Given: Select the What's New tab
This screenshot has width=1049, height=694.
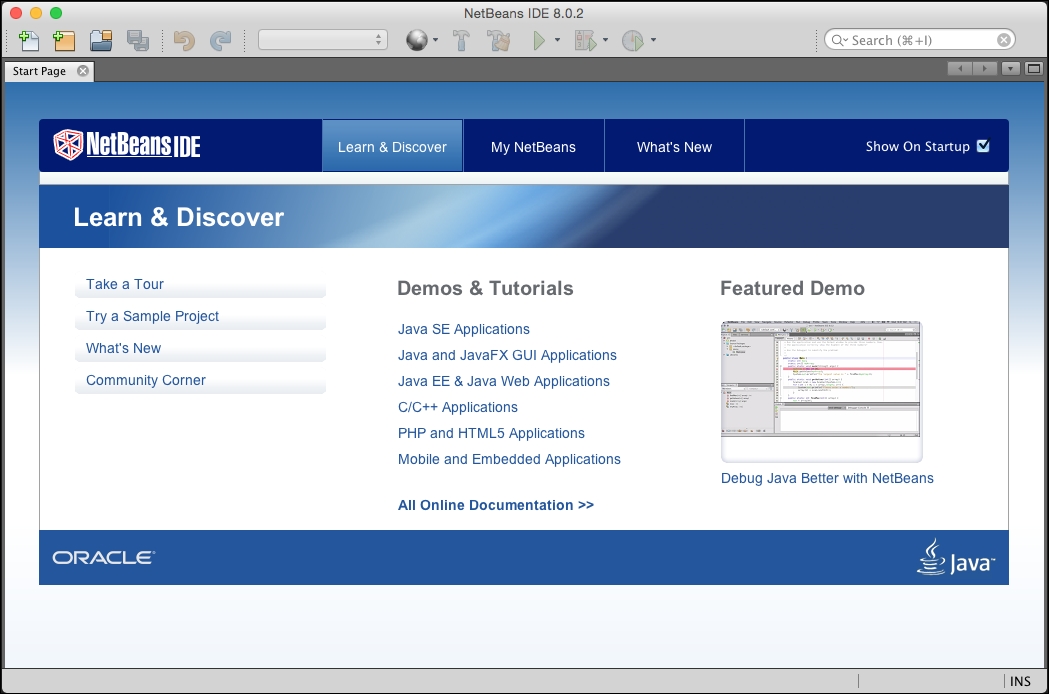Looking at the screenshot, I should click(x=674, y=145).
